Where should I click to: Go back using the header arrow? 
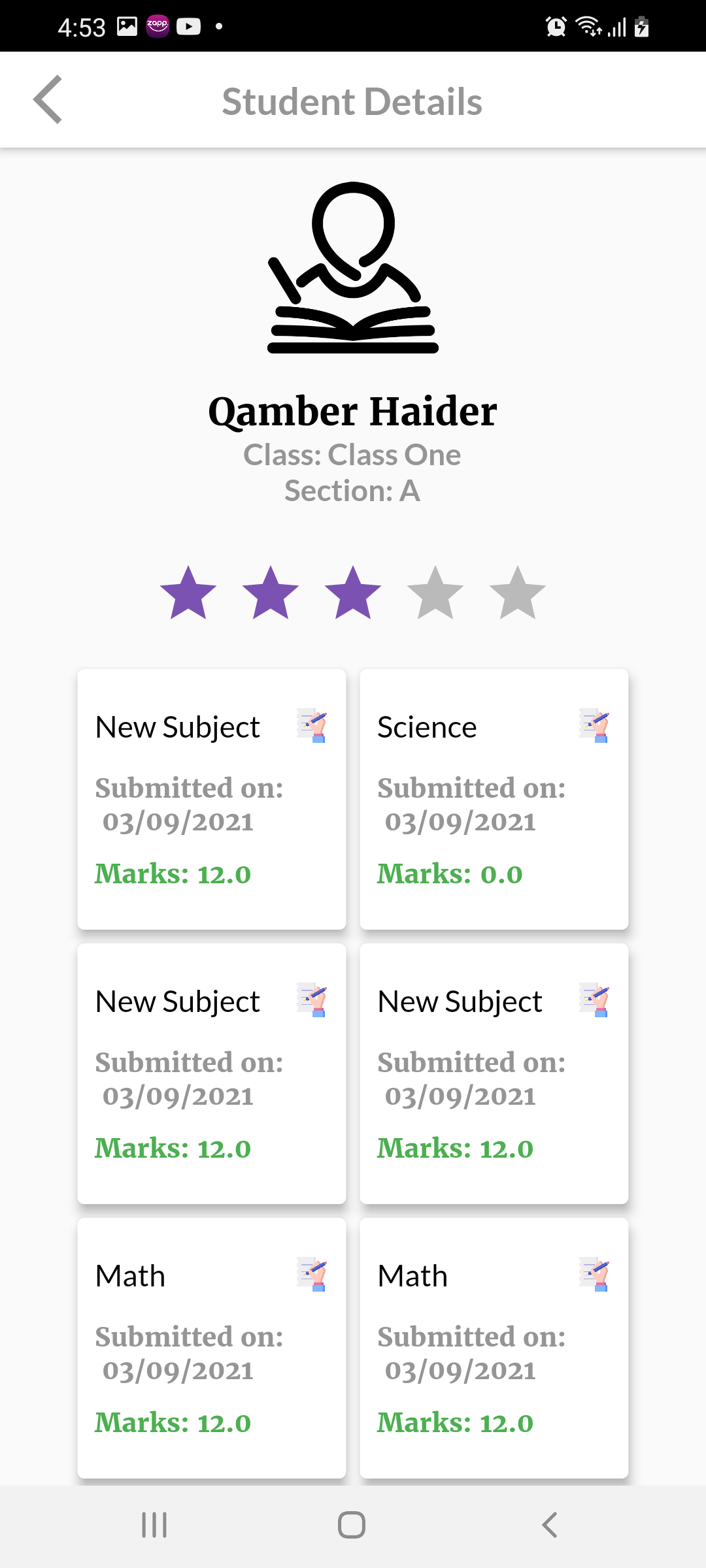point(48,99)
